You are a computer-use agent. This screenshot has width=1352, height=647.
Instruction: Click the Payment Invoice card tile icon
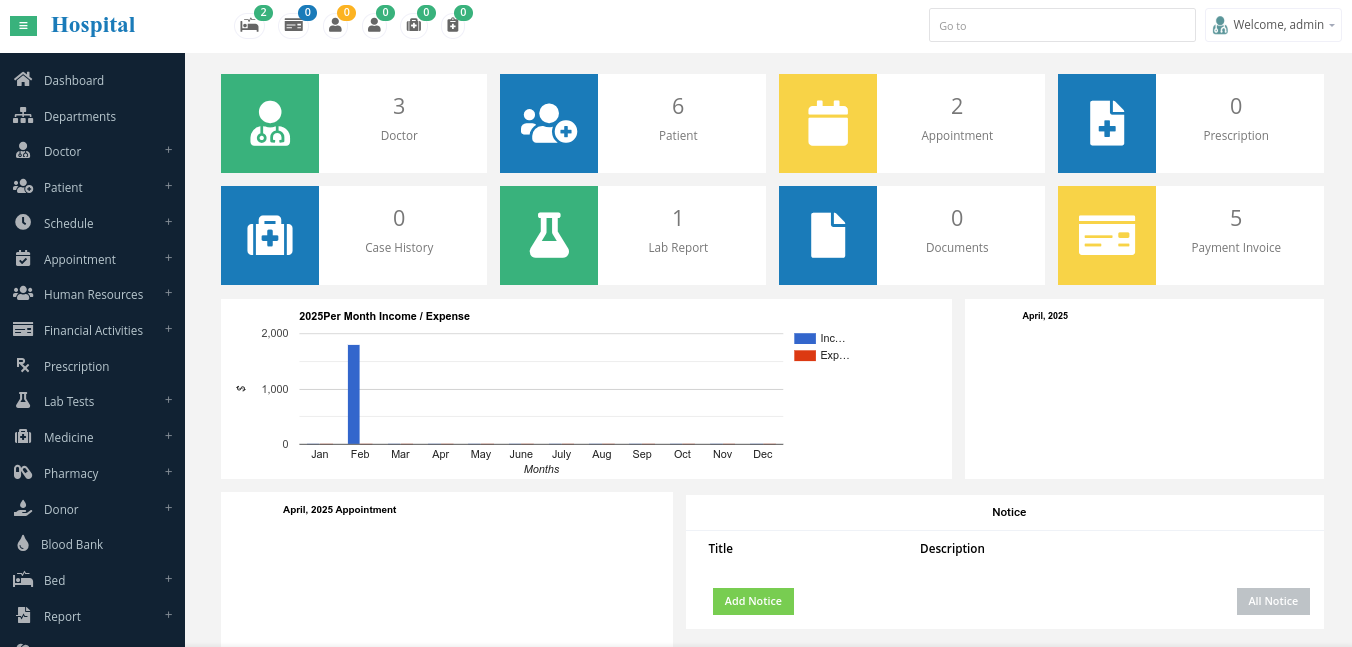1107,235
